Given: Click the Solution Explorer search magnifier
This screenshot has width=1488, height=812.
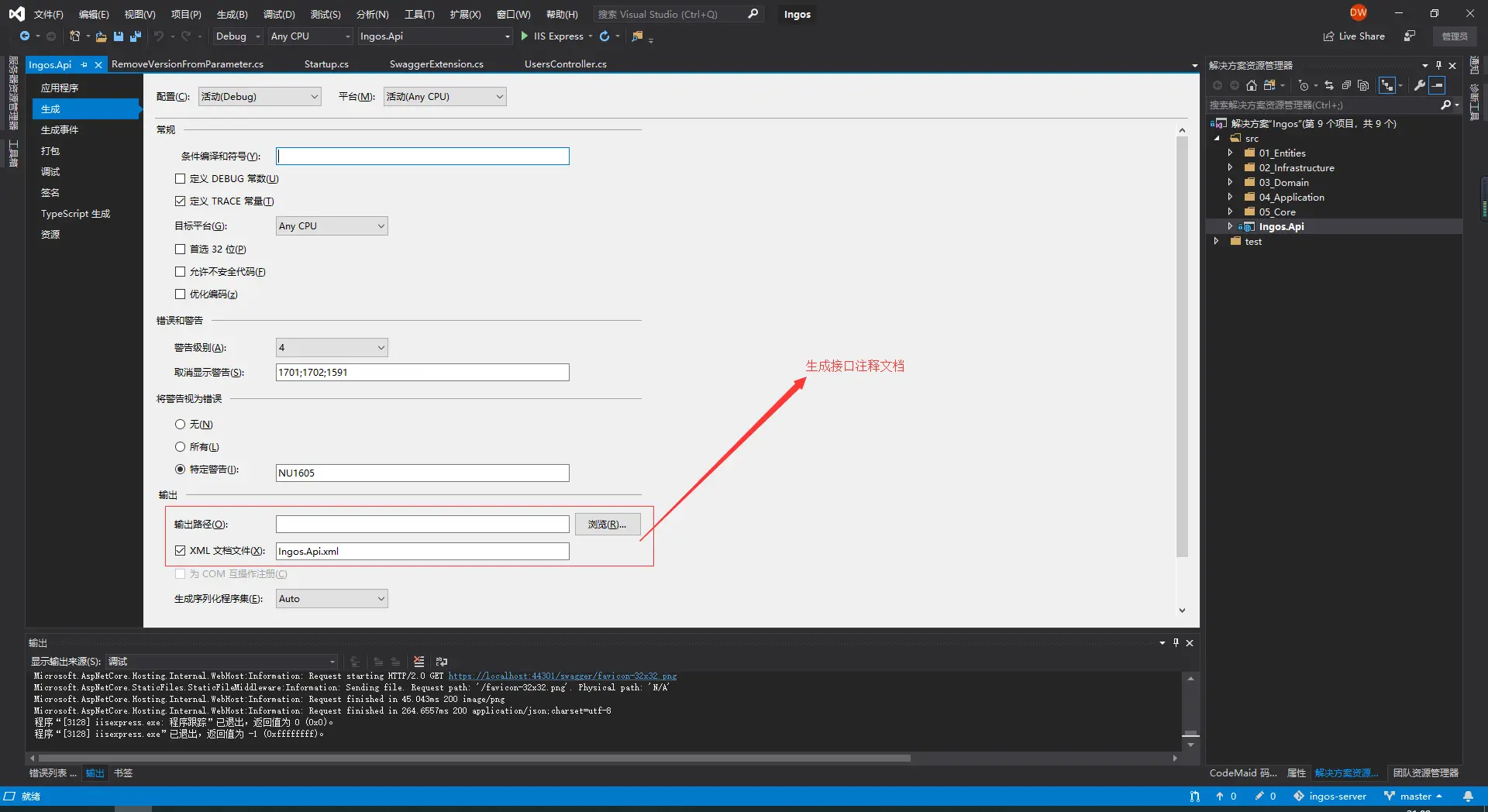Looking at the screenshot, I should pos(1445,105).
